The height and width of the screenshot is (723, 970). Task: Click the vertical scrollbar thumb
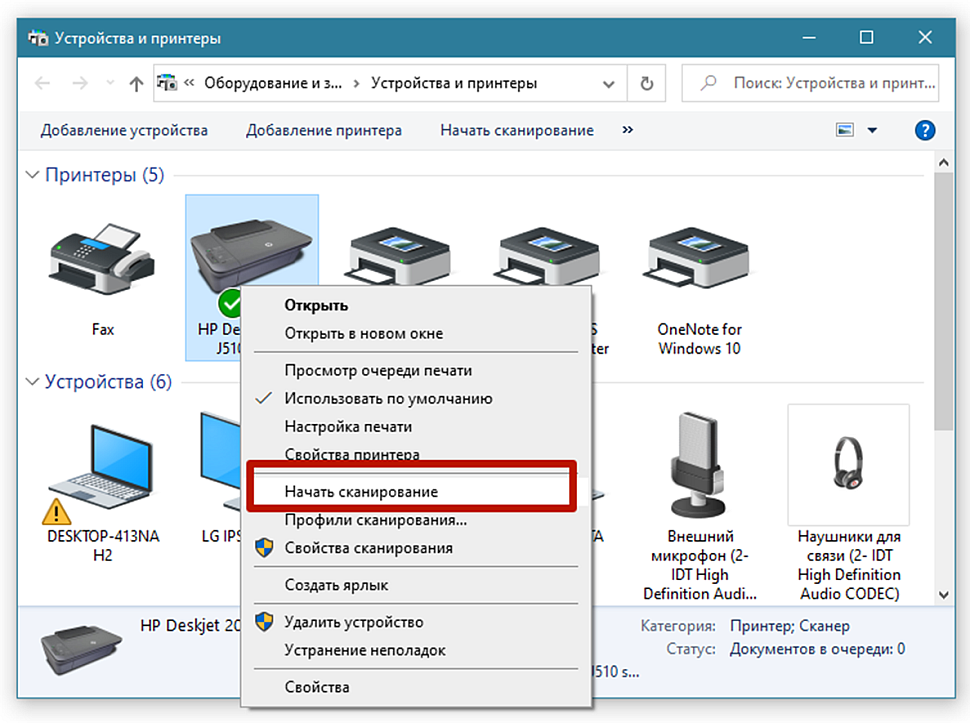pyautogui.click(x=943, y=301)
